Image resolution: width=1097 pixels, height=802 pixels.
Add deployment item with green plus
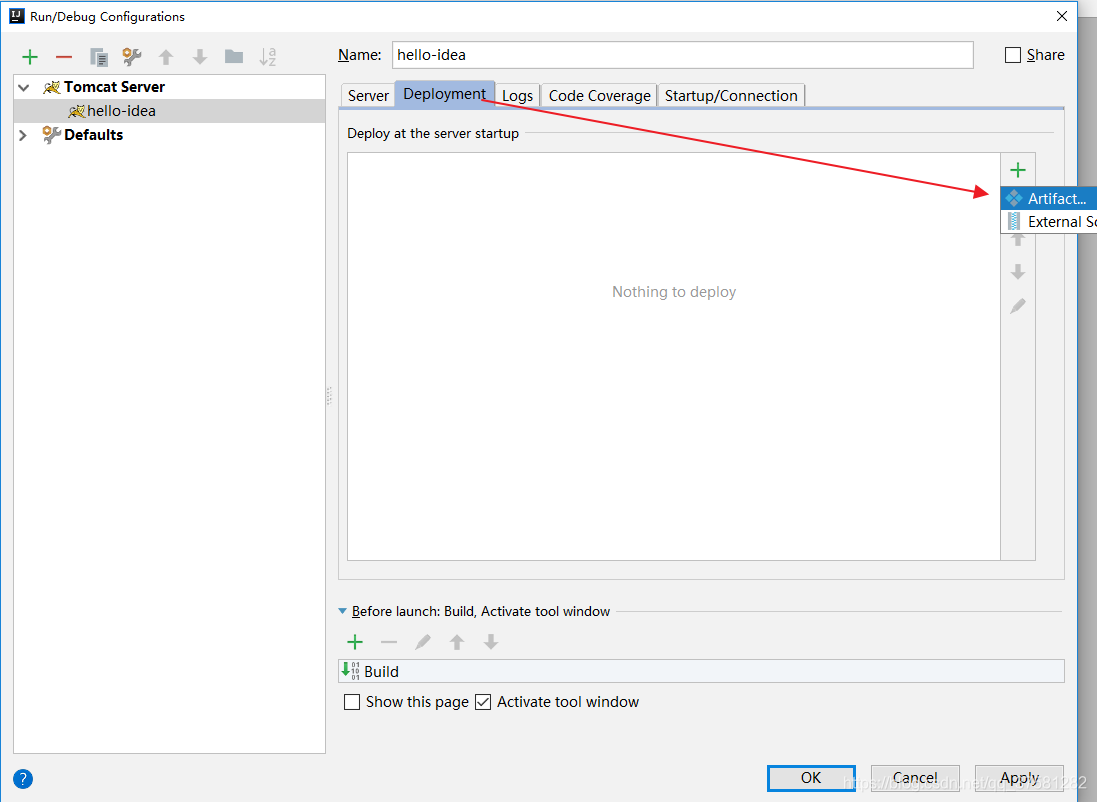[1018, 170]
